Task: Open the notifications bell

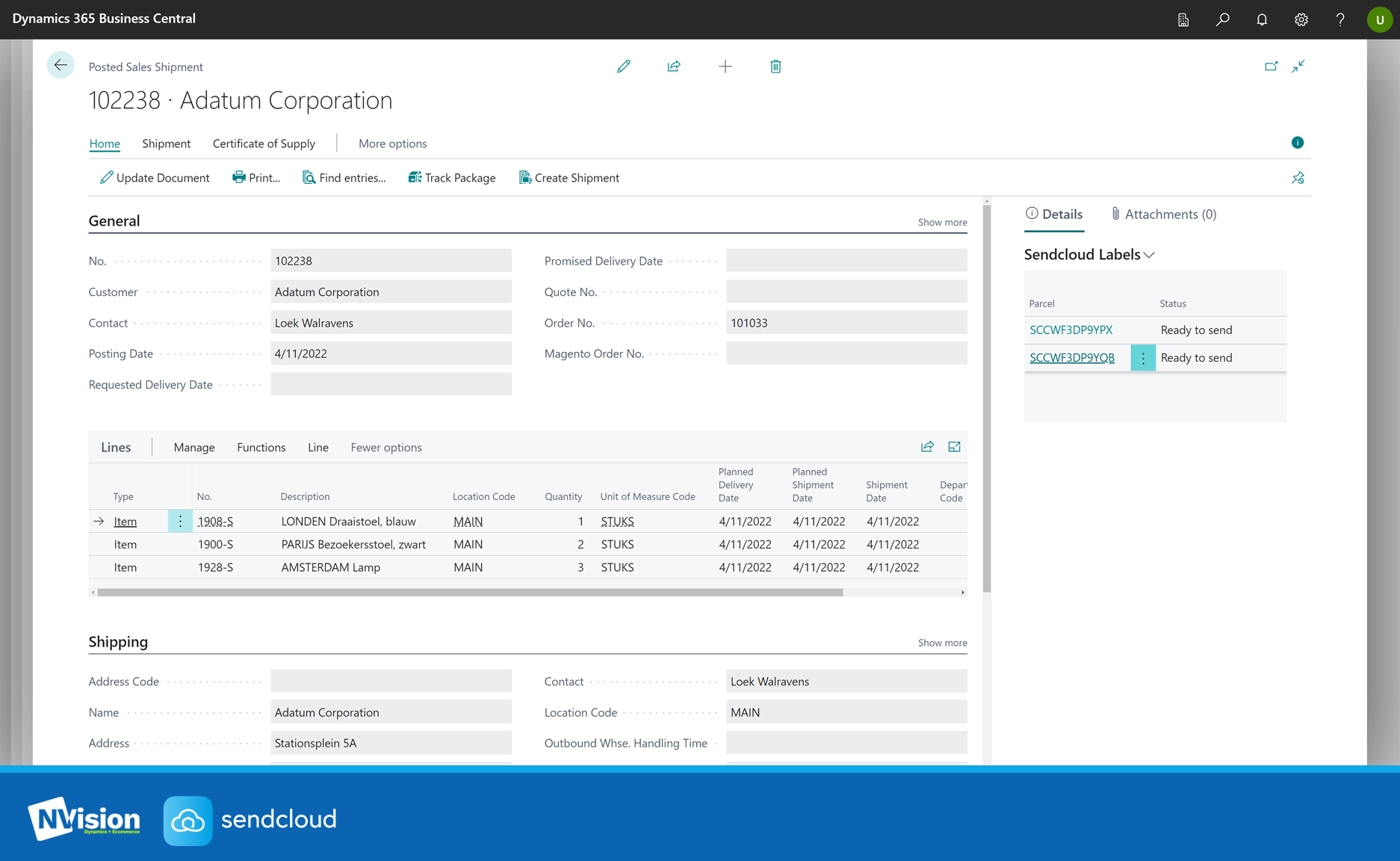Action: (1262, 19)
